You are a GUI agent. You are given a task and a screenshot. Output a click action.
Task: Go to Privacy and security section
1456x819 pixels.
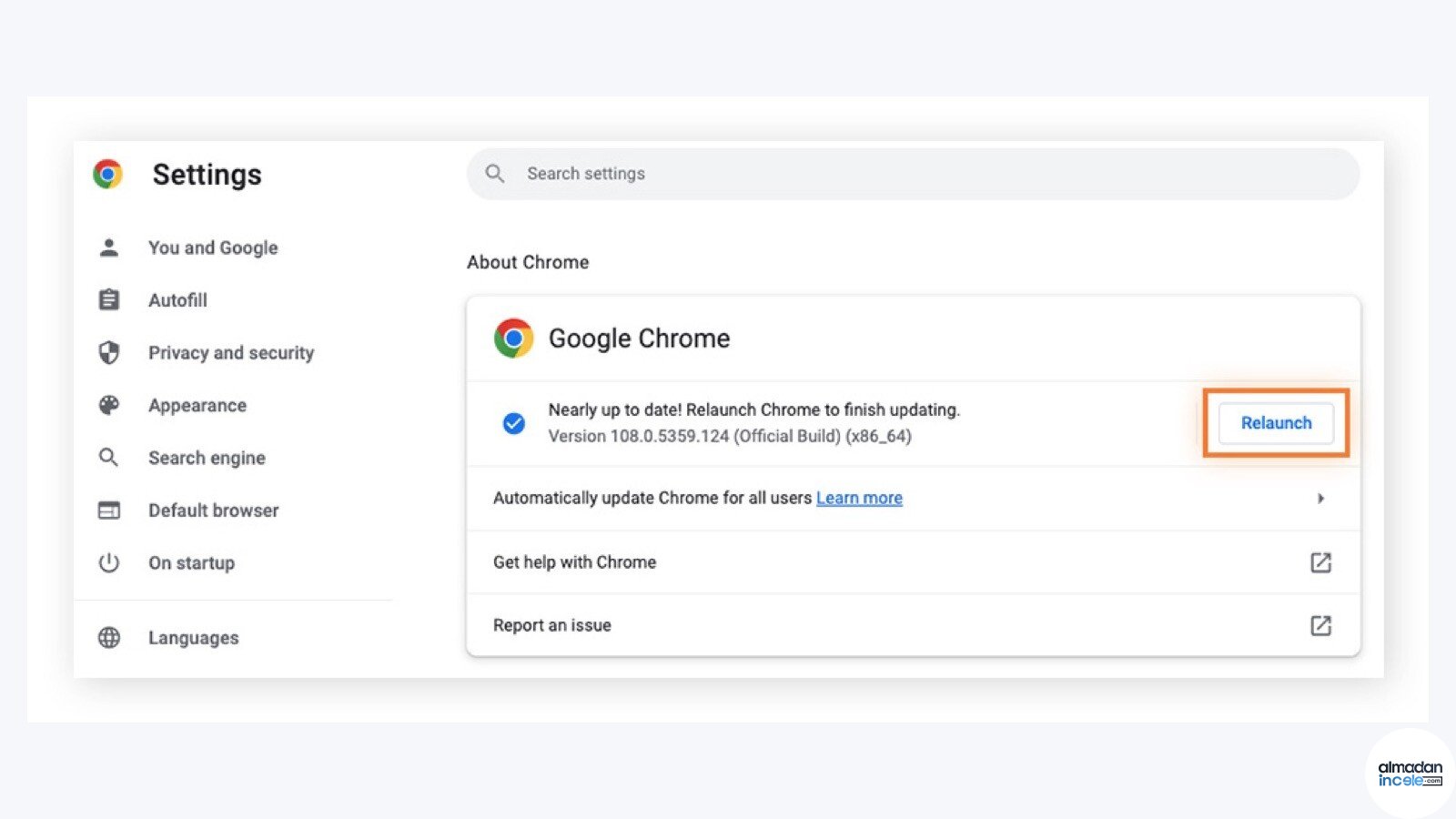pyautogui.click(x=231, y=352)
